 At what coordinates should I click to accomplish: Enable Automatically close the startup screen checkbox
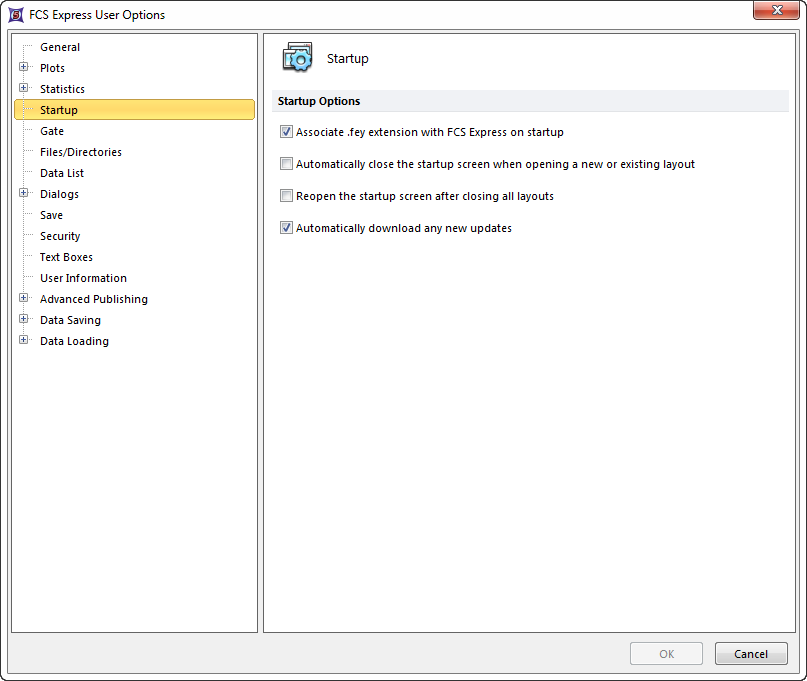click(286, 164)
